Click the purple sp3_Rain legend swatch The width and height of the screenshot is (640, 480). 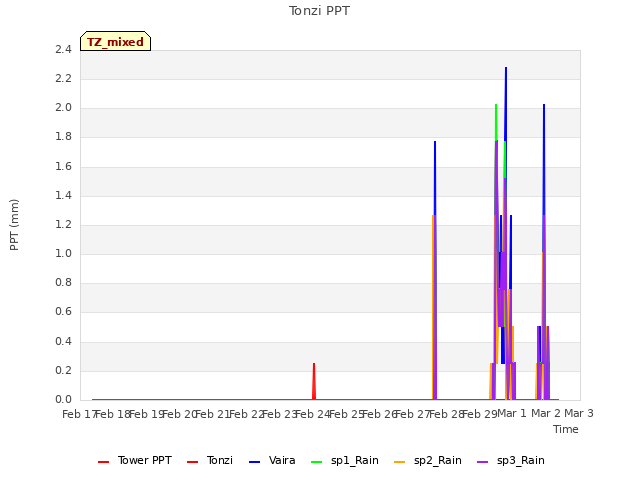point(482,462)
